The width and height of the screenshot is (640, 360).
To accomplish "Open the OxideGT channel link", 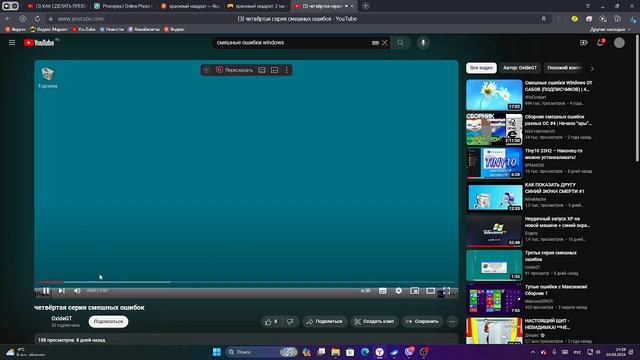I will click(x=61, y=318).
